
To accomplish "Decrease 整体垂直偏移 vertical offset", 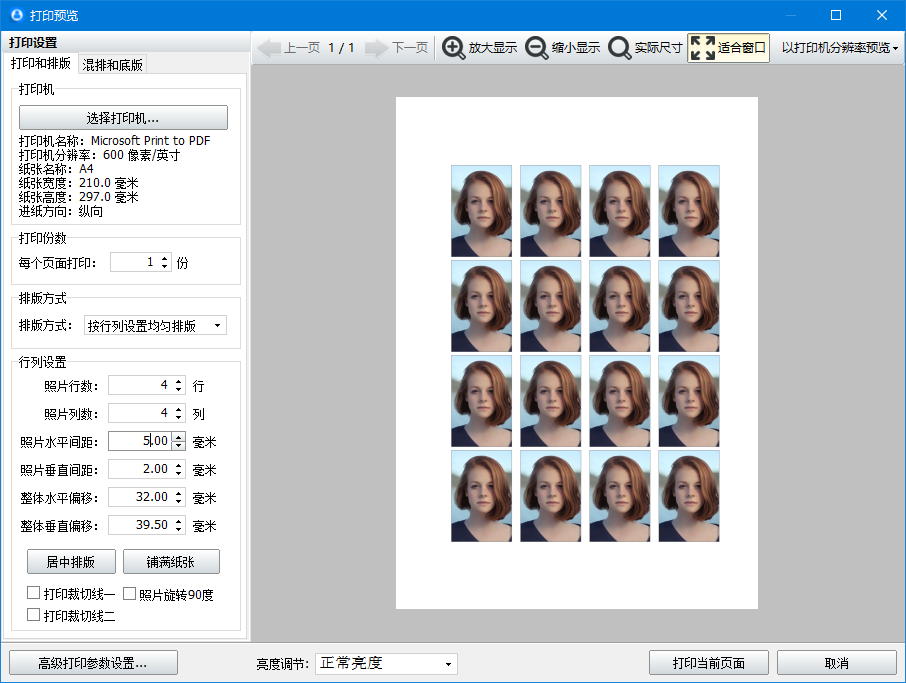I will (179, 529).
